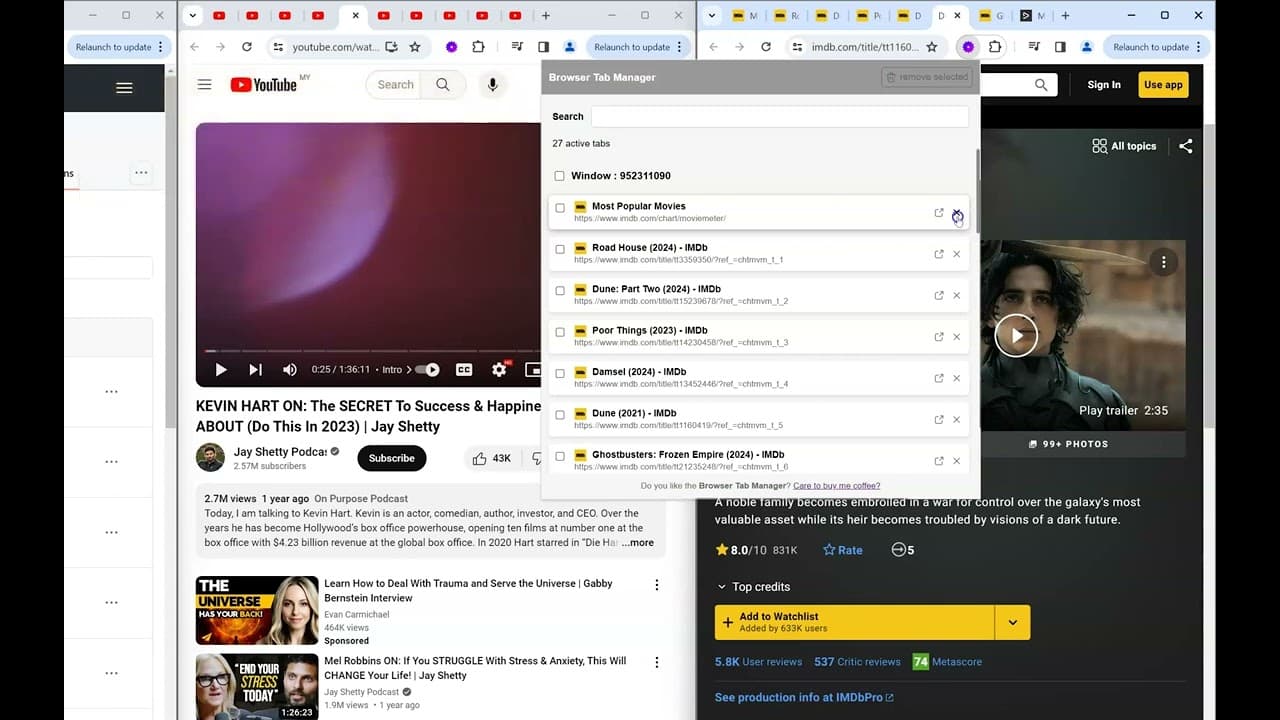Play the Dune trailer on IMDb
Screen dimensions: 1280x720
click(x=1016, y=336)
